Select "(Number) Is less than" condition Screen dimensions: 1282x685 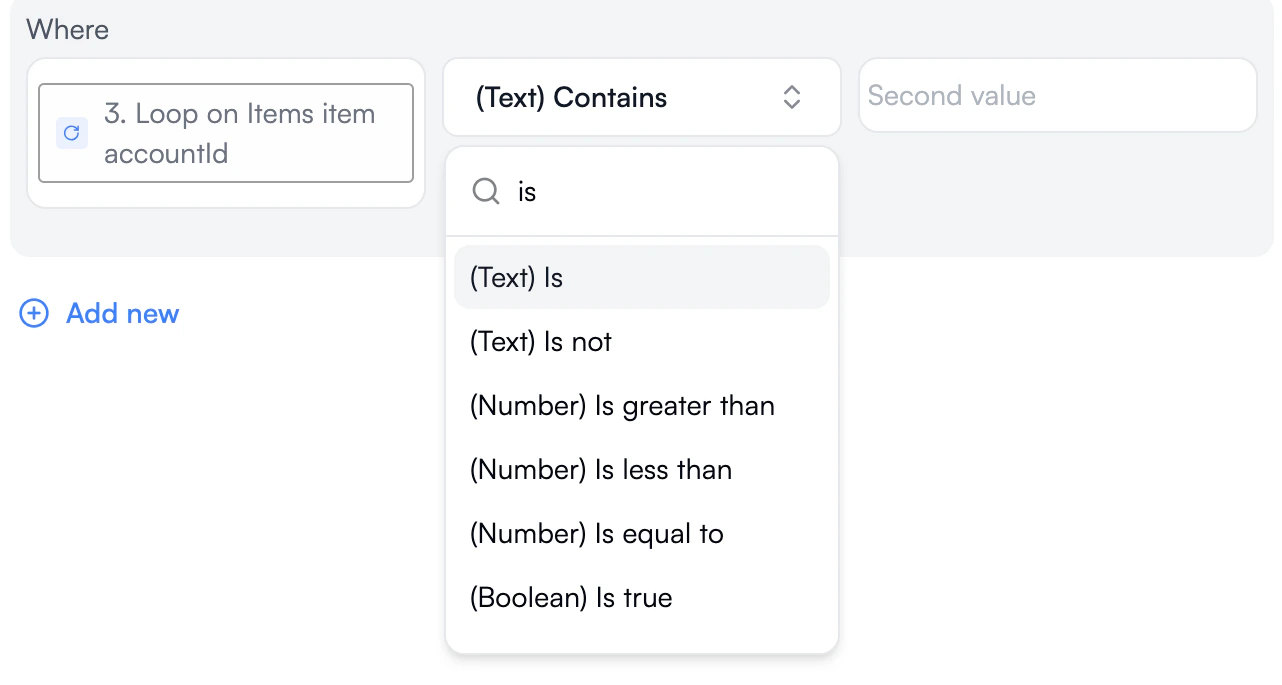[x=601, y=470]
